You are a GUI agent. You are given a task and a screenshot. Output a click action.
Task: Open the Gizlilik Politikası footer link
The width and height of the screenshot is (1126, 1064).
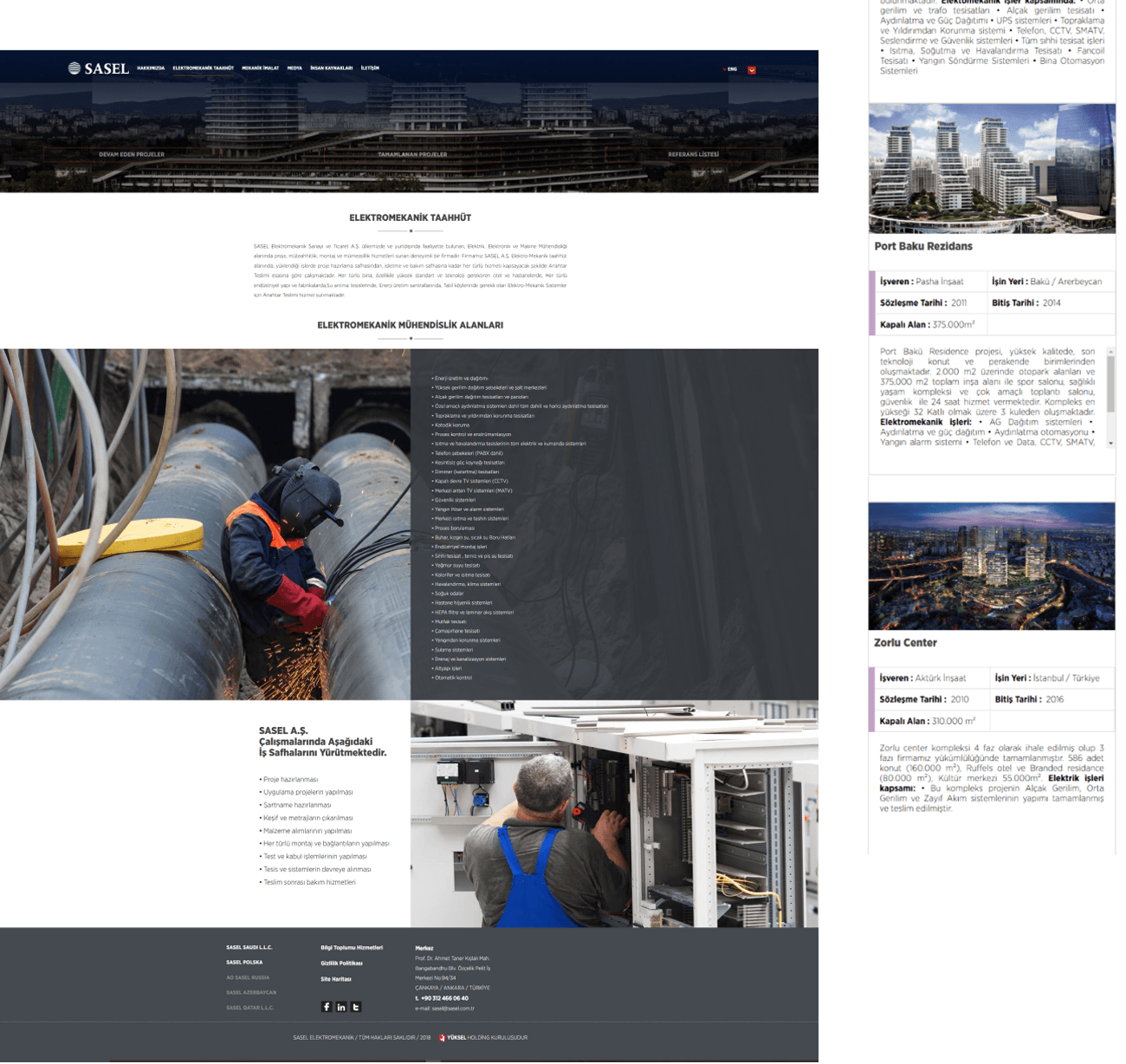click(341, 963)
